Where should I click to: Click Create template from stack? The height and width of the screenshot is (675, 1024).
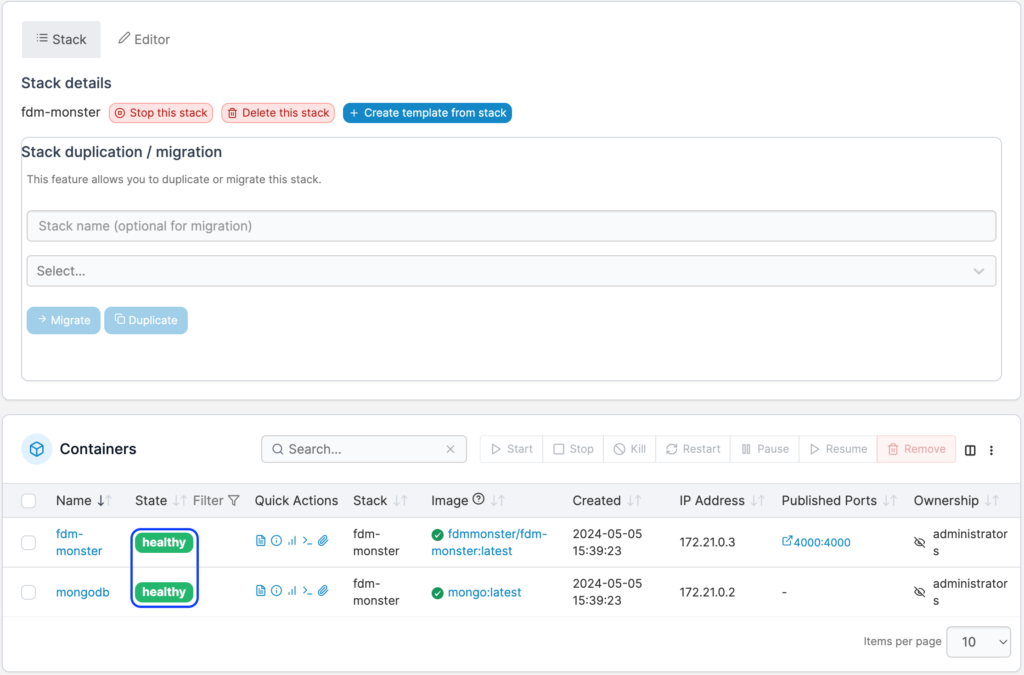[x=427, y=112]
